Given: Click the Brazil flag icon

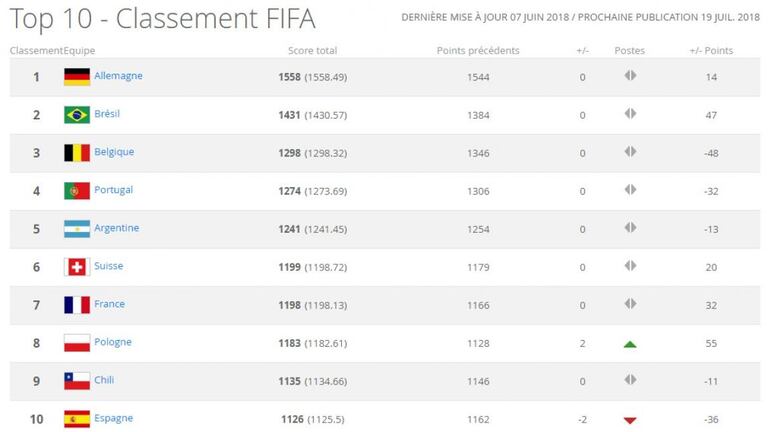Looking at the screenshot, I should [x=77, y=115].
